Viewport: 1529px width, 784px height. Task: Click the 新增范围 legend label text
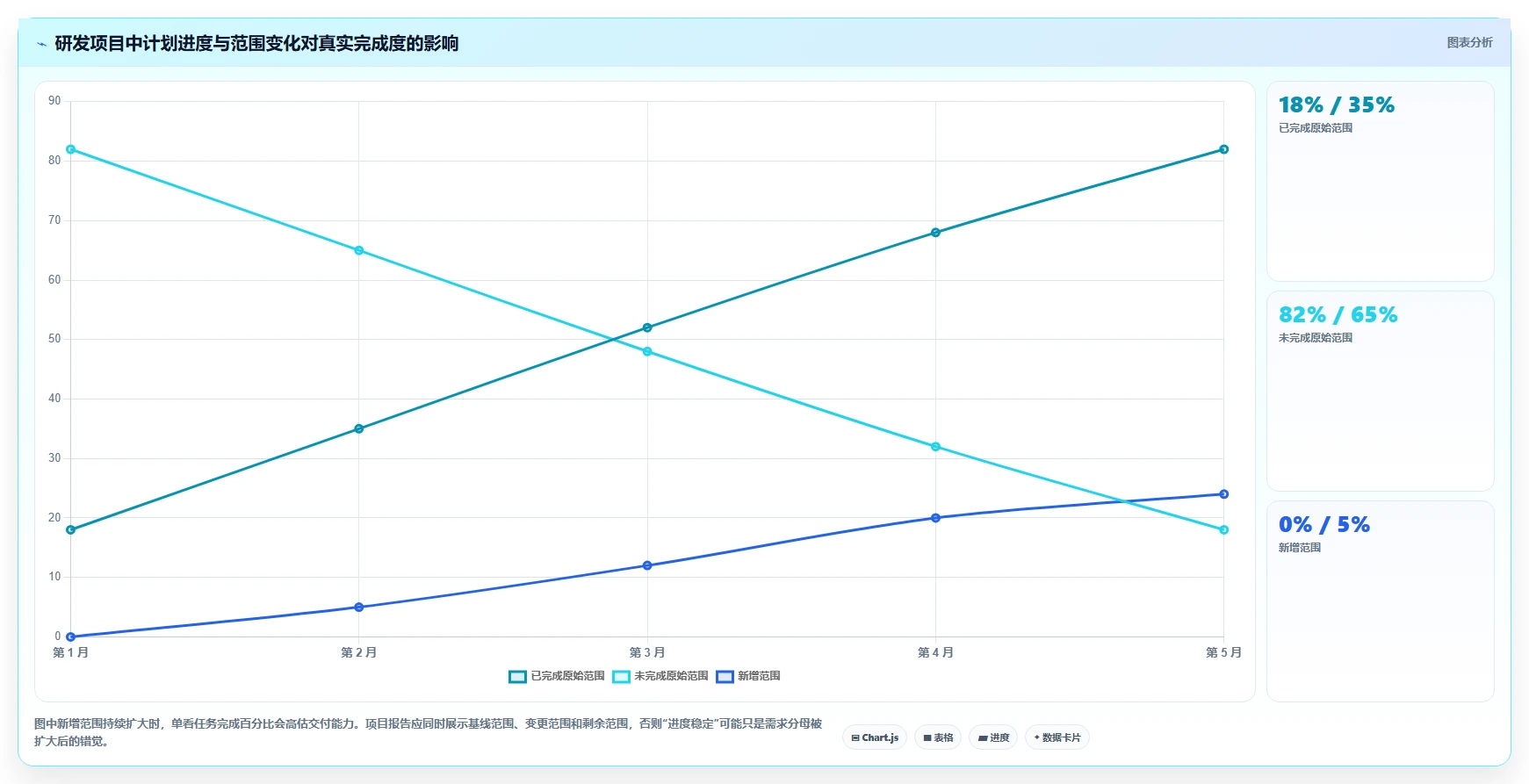pos(759,676)
